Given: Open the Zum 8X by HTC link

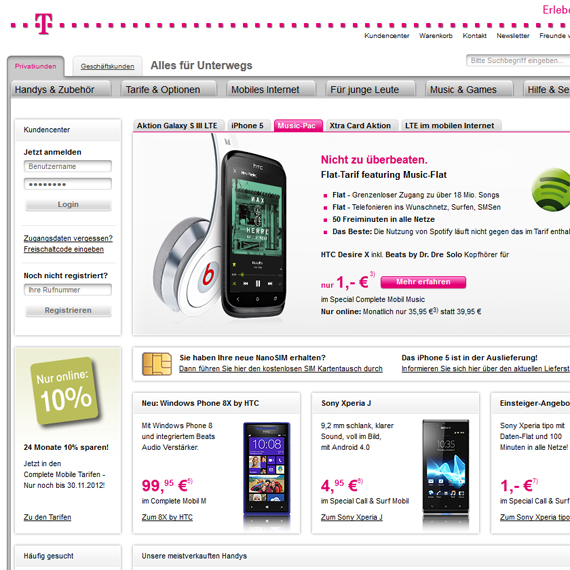Looking at the screenshot, I should click(167, 517).
